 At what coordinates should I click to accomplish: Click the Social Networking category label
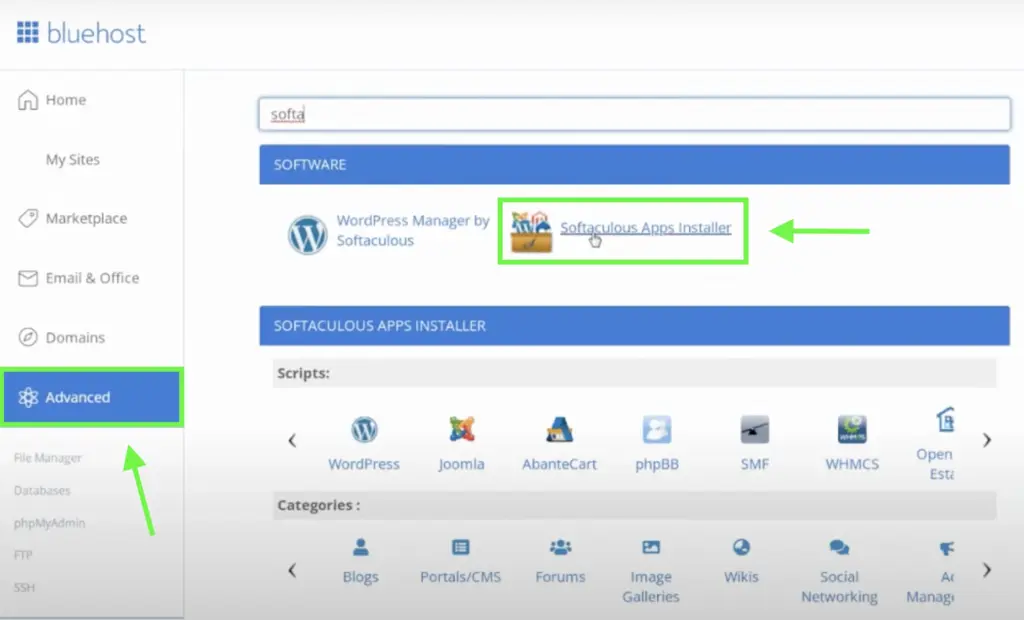click(x=839, y=587)
